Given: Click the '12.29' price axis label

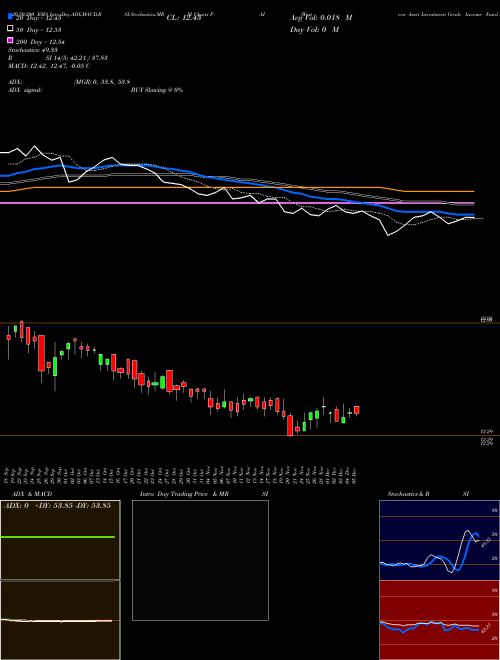Looking at the screenshot, I should [x=487, y=431].
